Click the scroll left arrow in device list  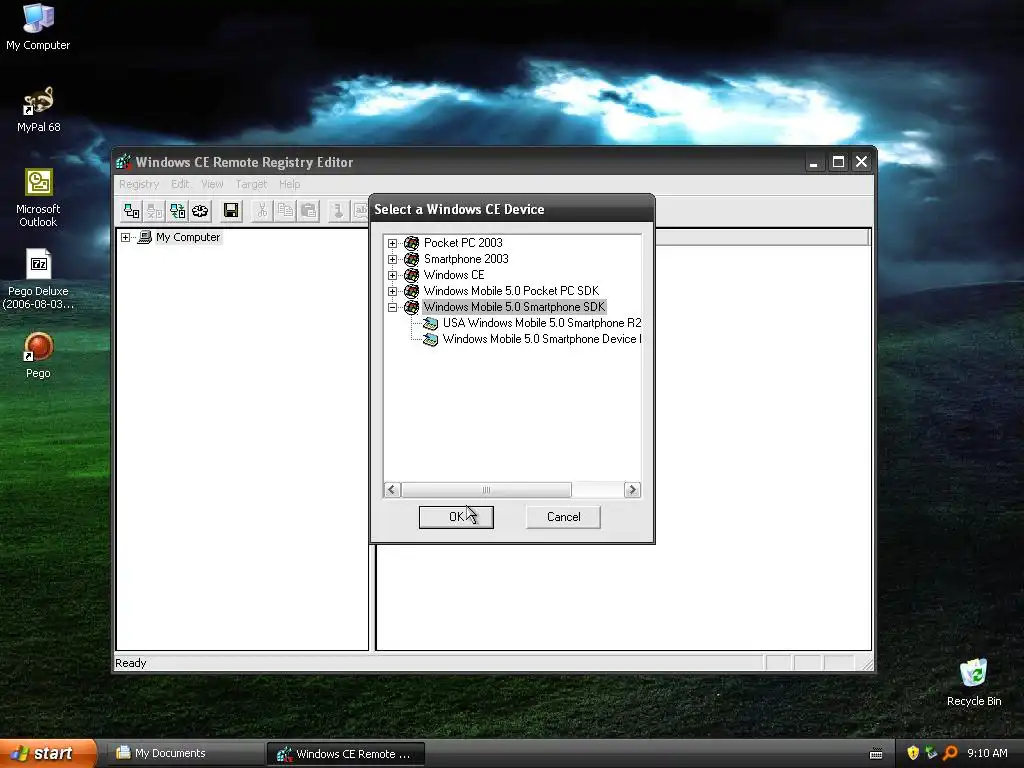(392, 490)
